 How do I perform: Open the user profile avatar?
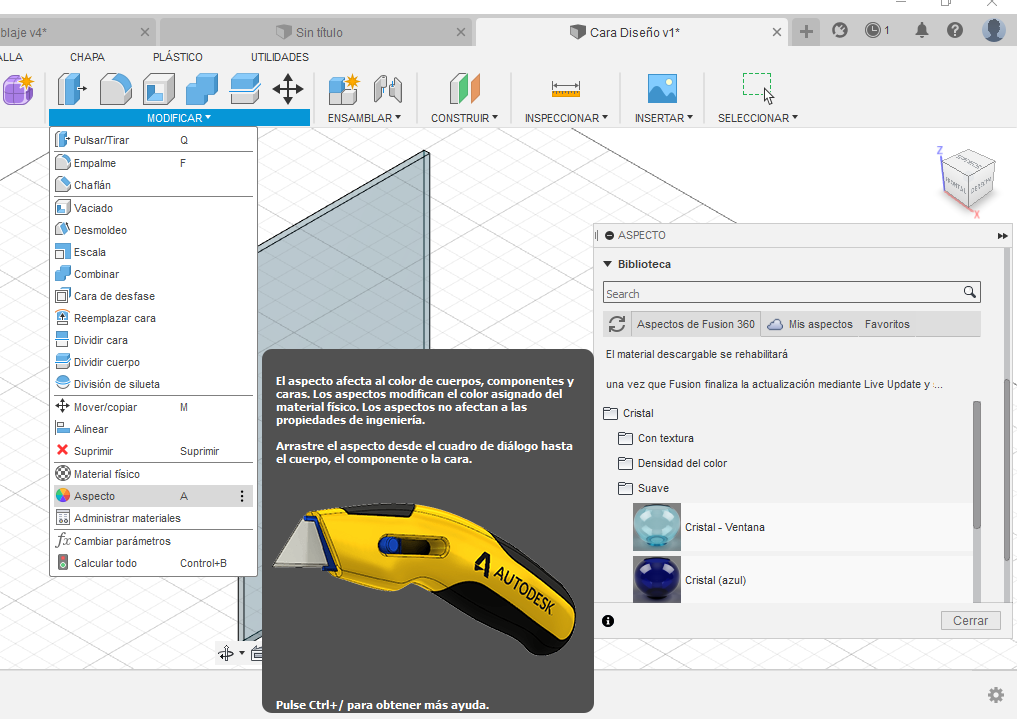[994, 30]
